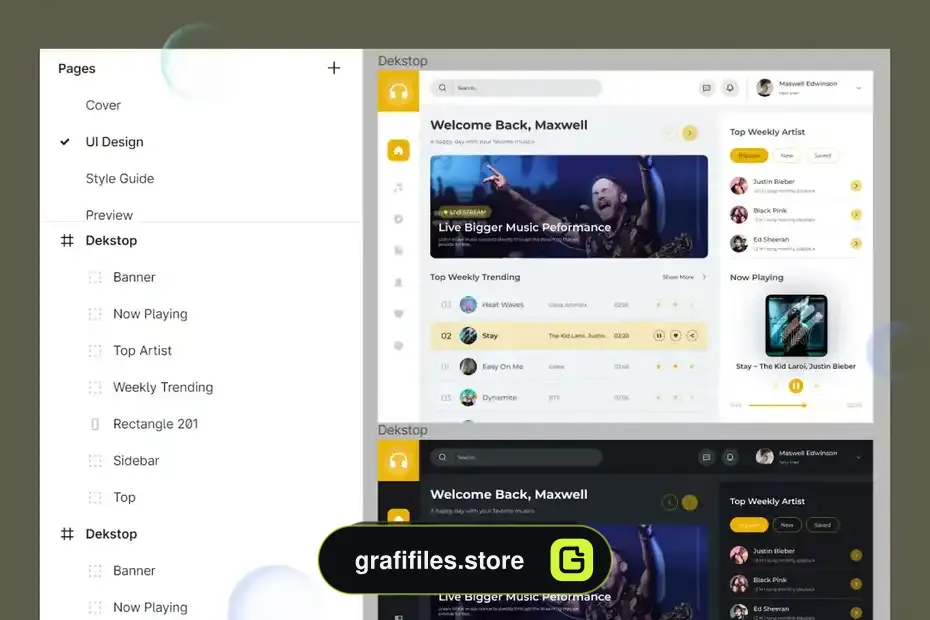Click the headphone logo in the dark dashboard
The height and width of the screenshot is (620, 930).
399,460
